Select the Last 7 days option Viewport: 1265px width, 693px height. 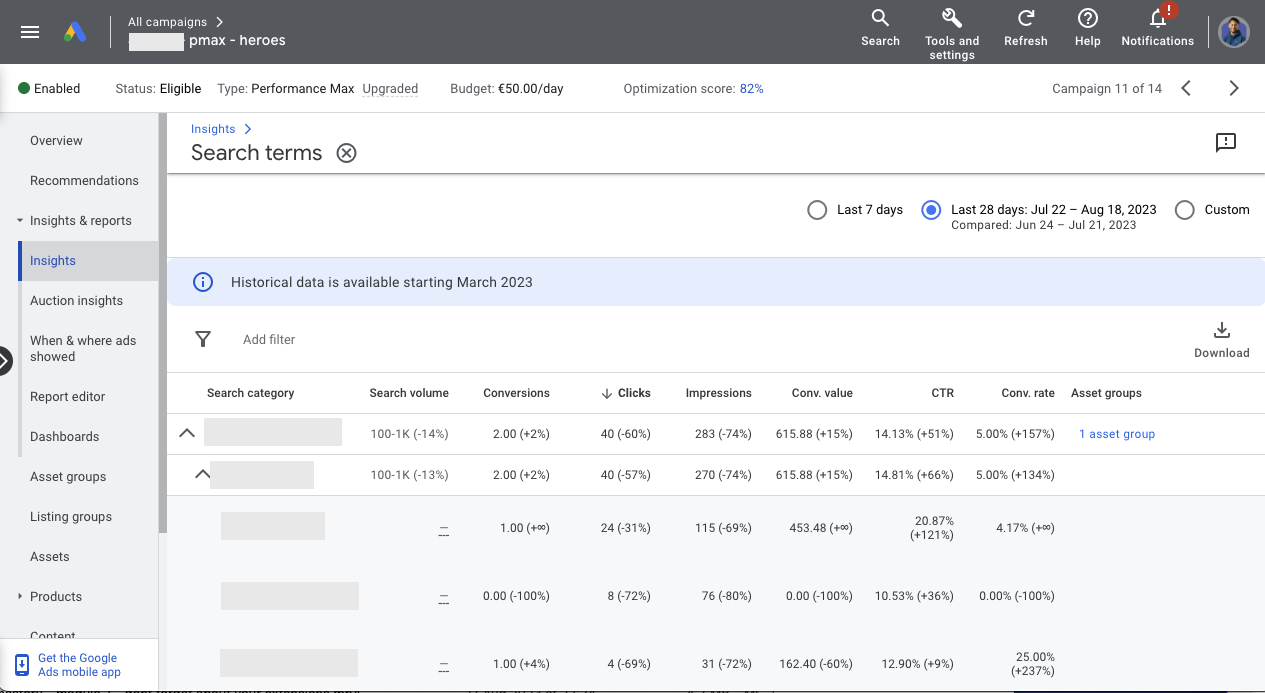[x=818, y=210]
